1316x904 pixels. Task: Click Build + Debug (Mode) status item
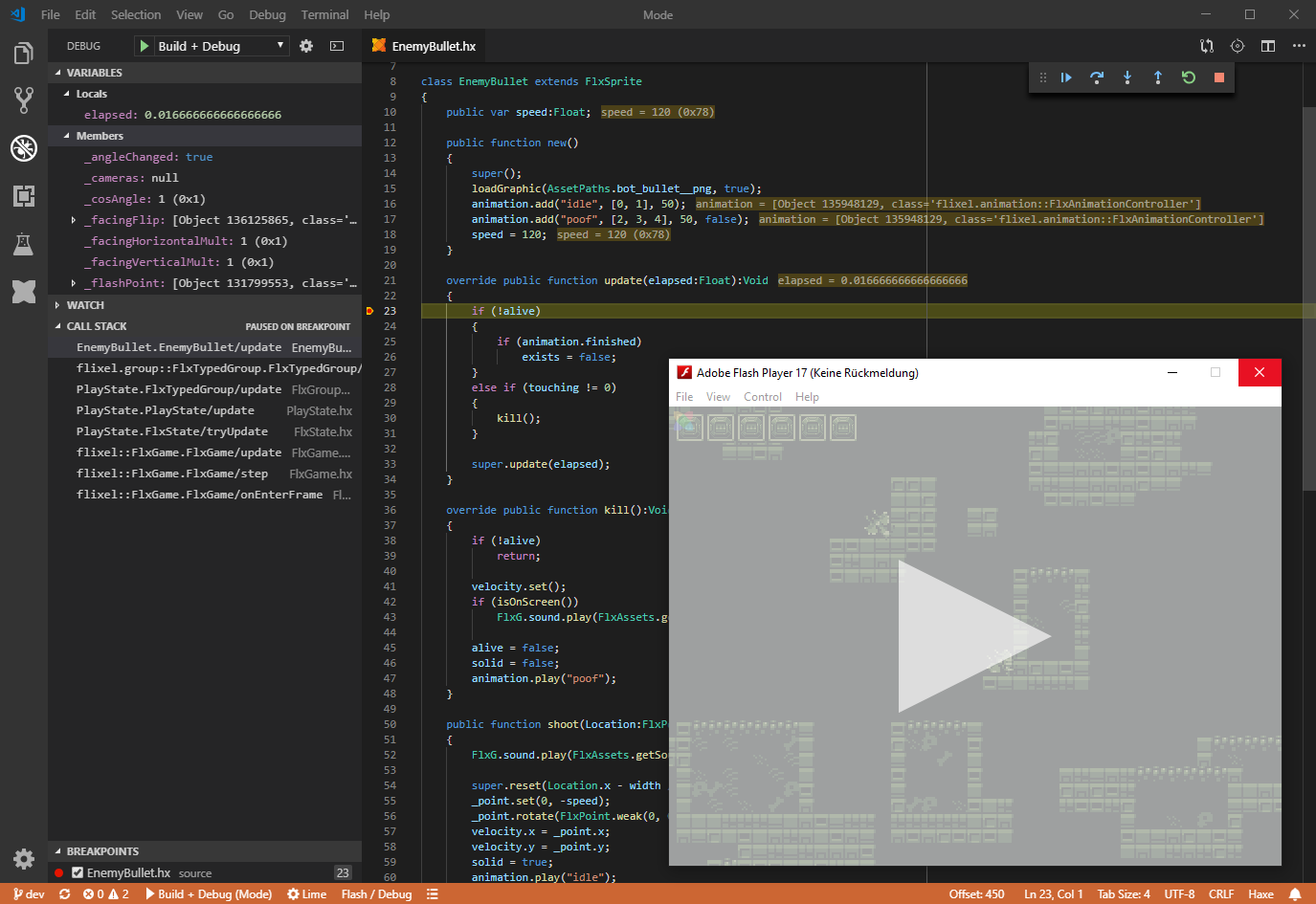[209, 894]
